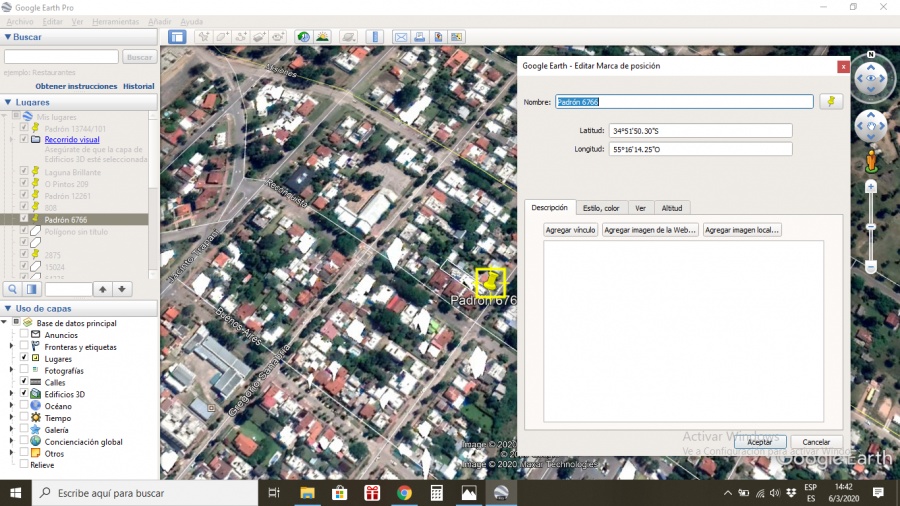Click the Email envelope toolbar icon
900x506 pixels.
401,37
